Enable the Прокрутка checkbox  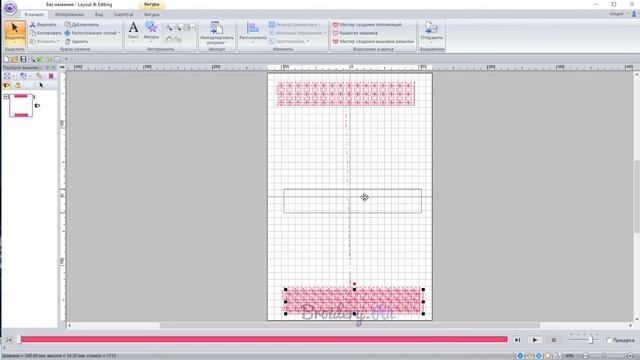coord(609,340)
